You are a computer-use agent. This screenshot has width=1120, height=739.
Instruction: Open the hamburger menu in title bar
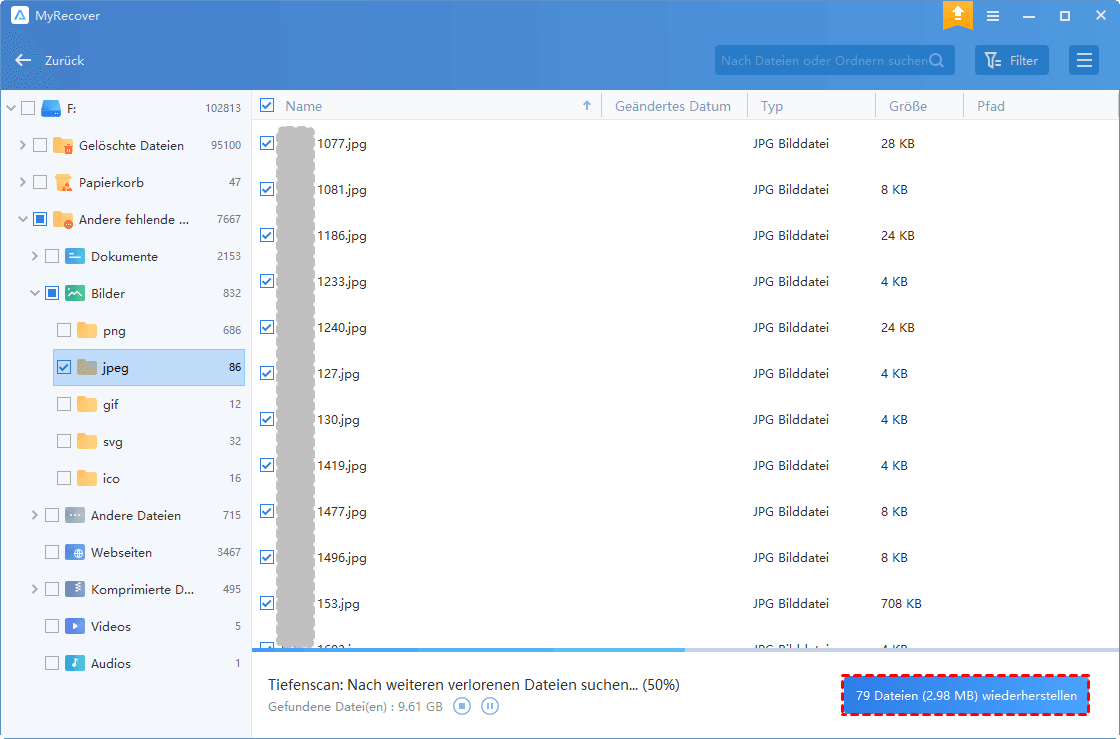(x=993, y=16)
